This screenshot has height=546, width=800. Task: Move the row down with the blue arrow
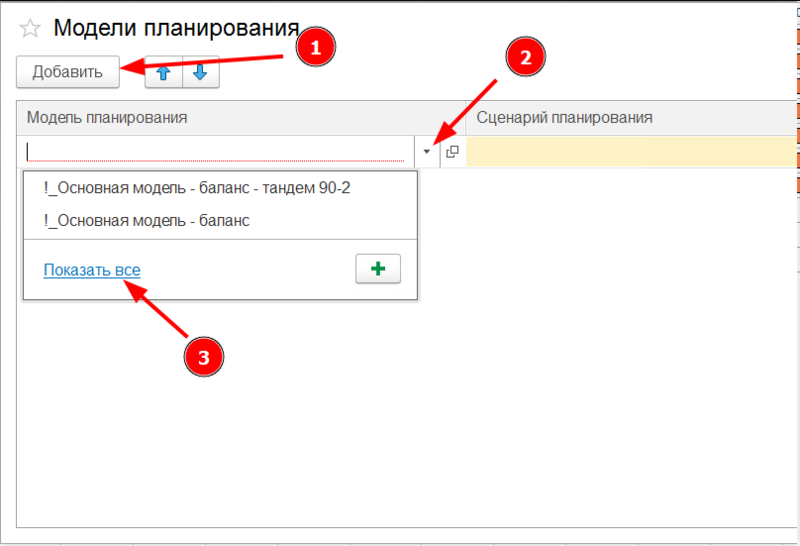click(x=201, y=72)
